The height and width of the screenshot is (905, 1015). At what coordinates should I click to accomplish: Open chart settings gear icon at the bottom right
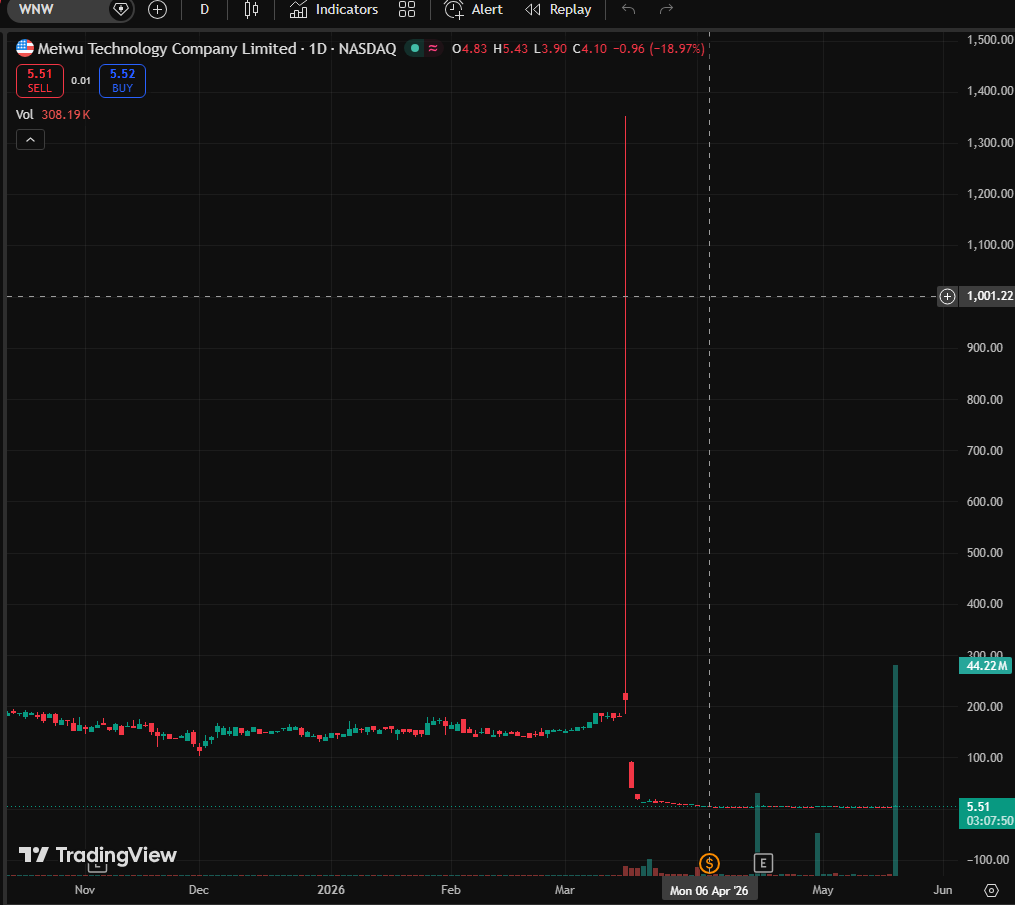991,890
